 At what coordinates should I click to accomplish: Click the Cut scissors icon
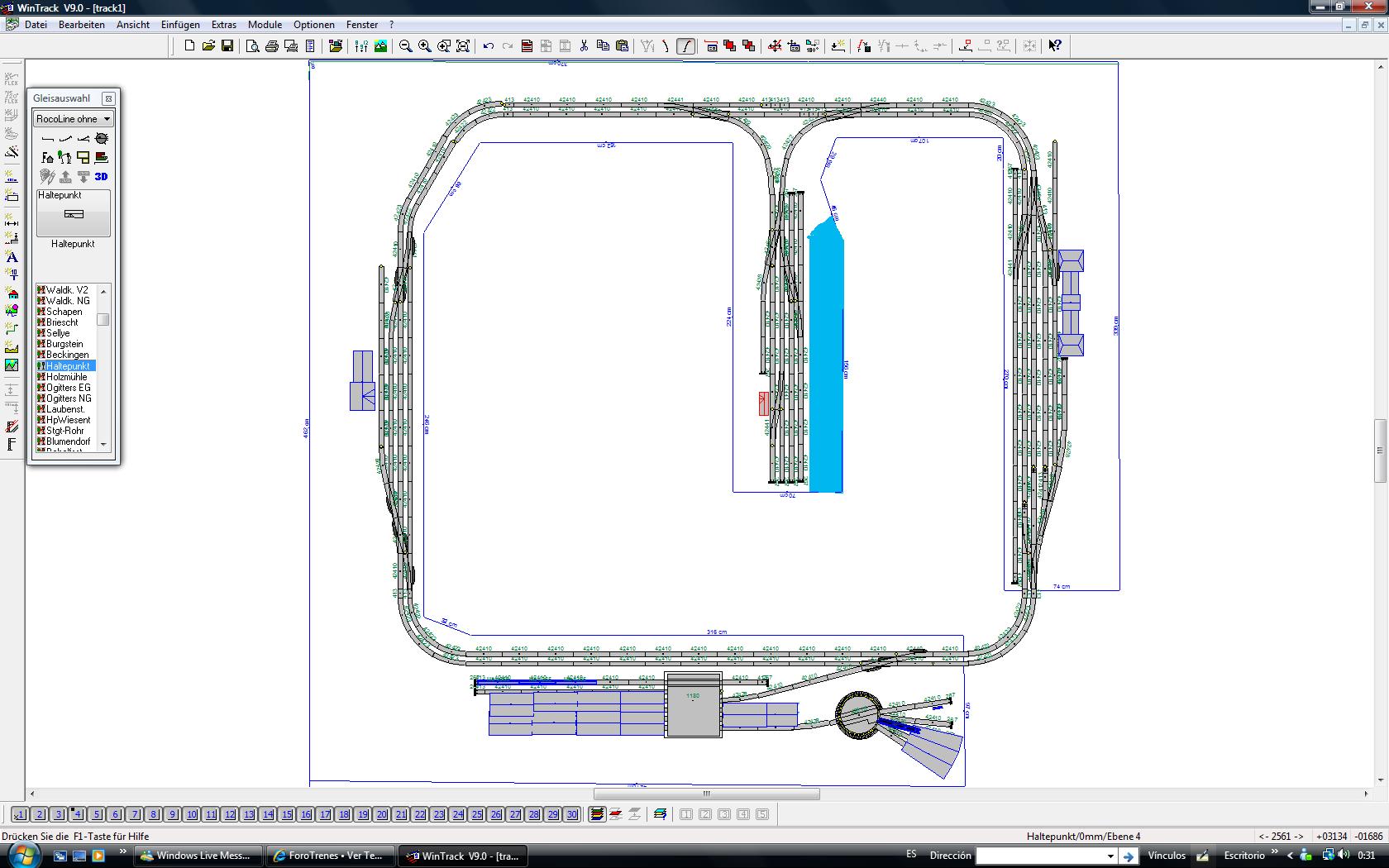click(584, 45)
